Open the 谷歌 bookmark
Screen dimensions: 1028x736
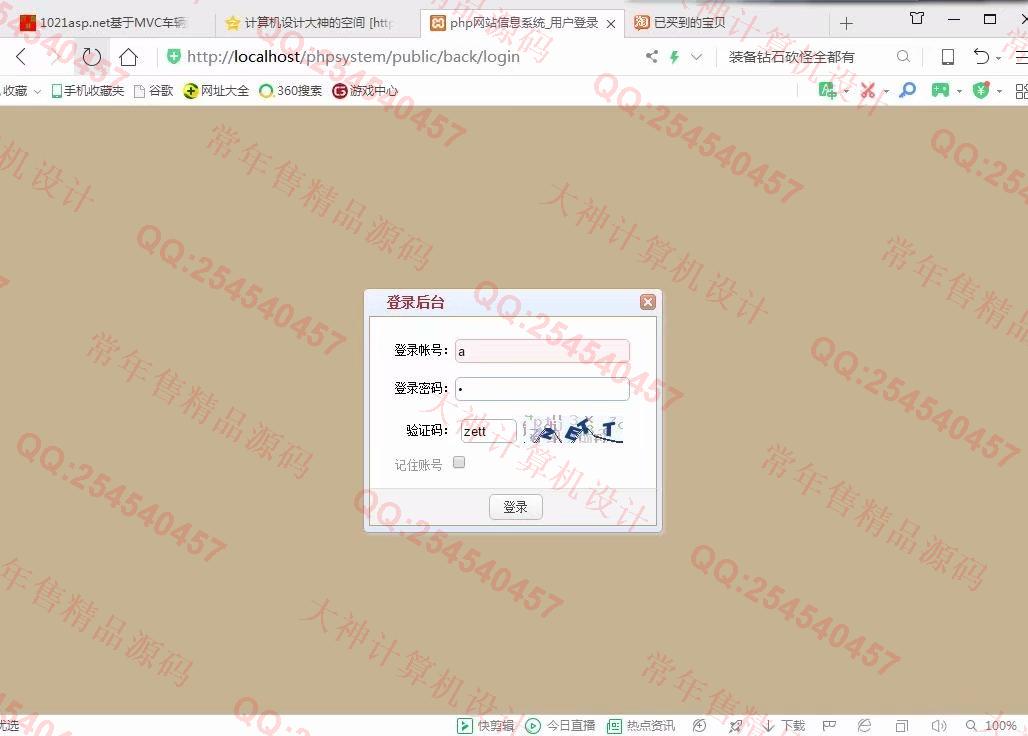coord(153,91)
